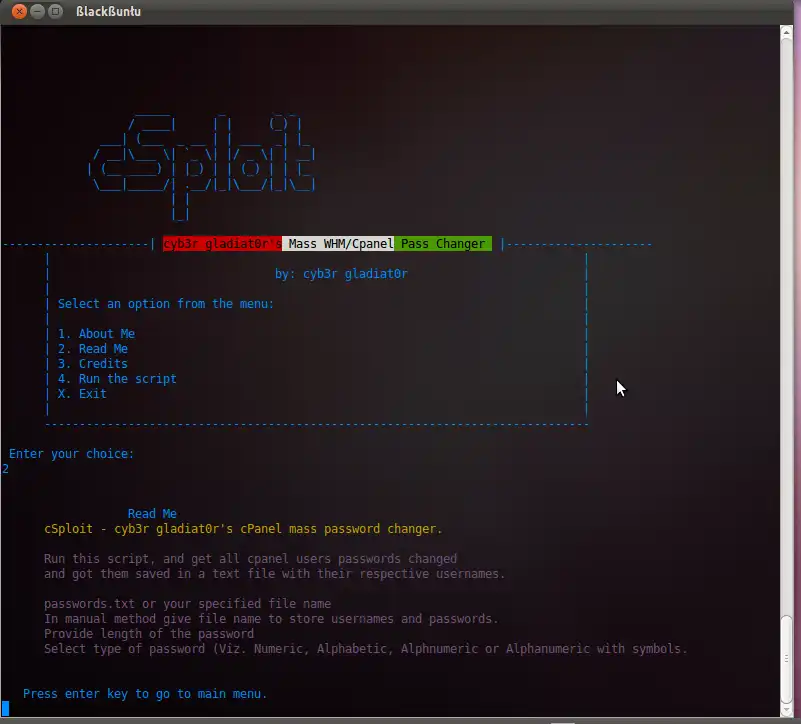Image resolution: width=801 pixels, height=724 pixels.
Task: Maximize the BlackBuntu terminal window
Action: pos(55,11)
